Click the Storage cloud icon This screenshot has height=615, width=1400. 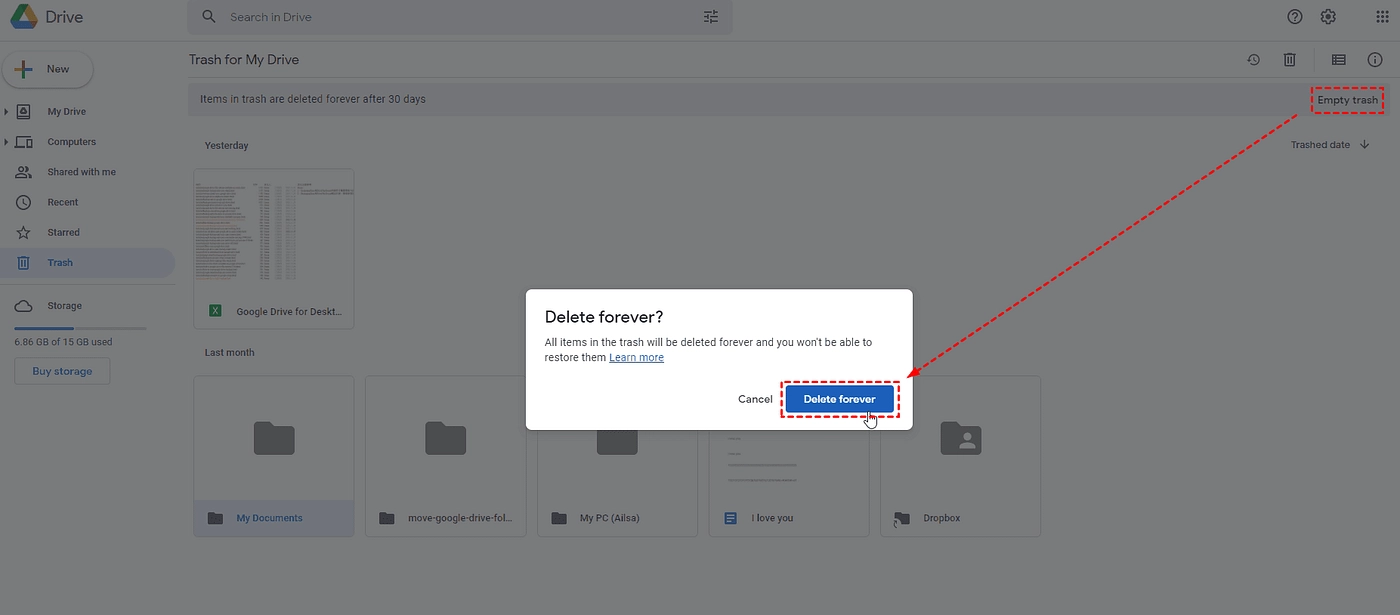[23, 306]
